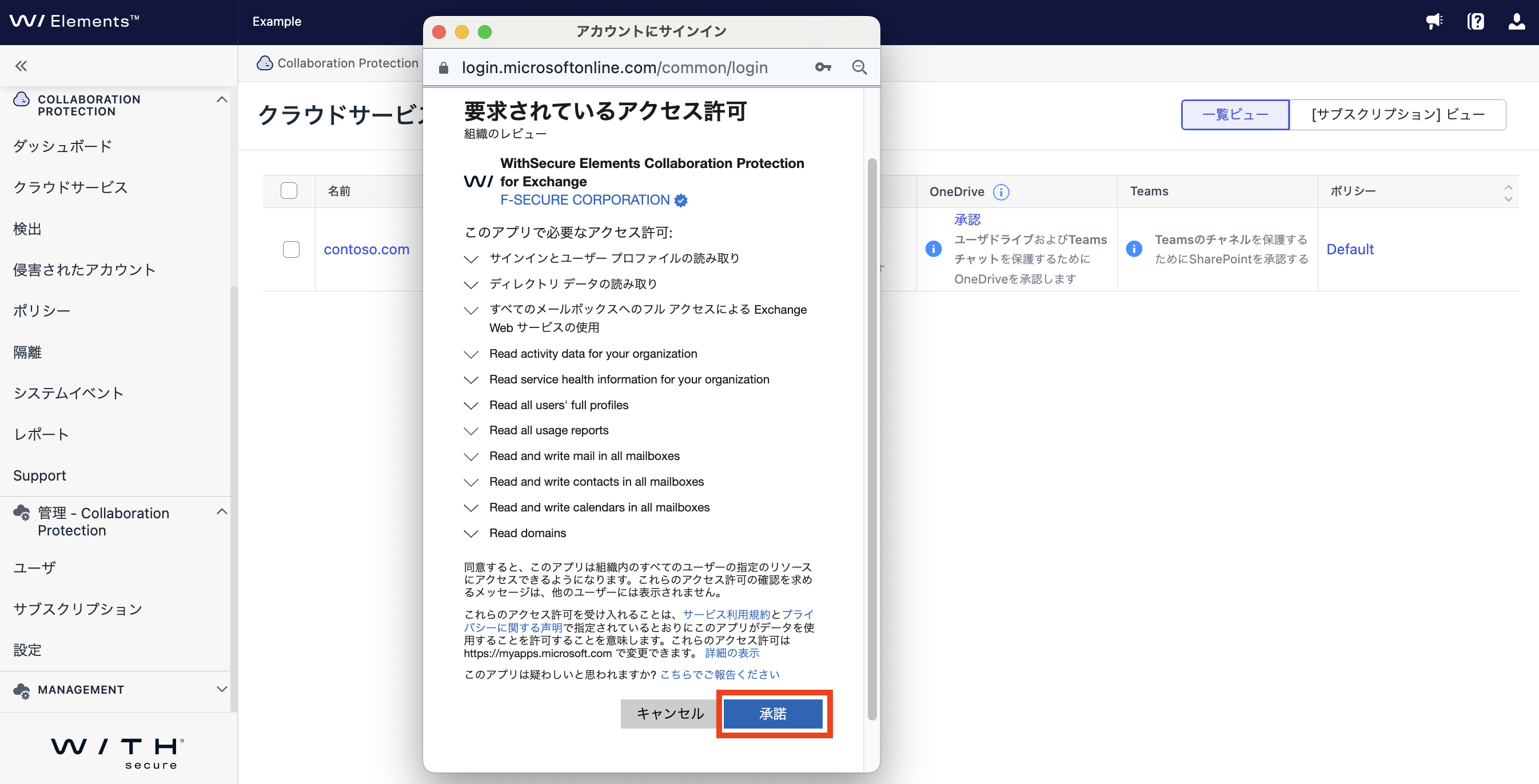
Task: Close the sign-in window with red button
Action: click(439, 31)
